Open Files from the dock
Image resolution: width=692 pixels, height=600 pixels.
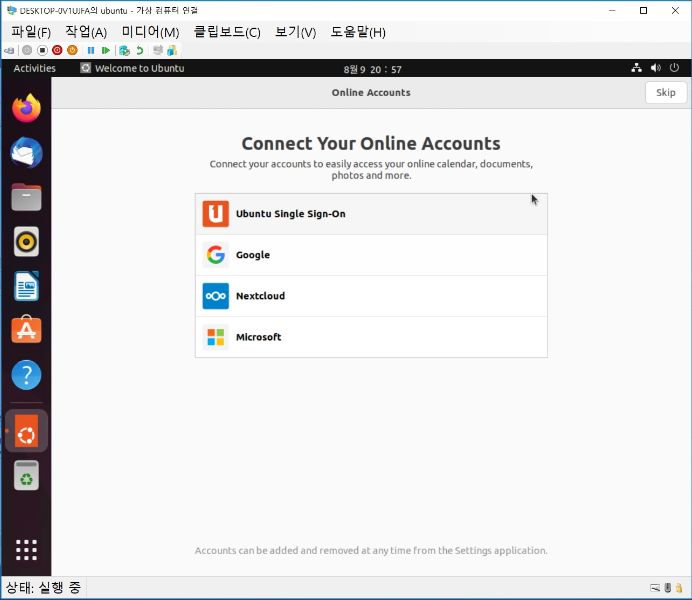(x=26, y=197)
